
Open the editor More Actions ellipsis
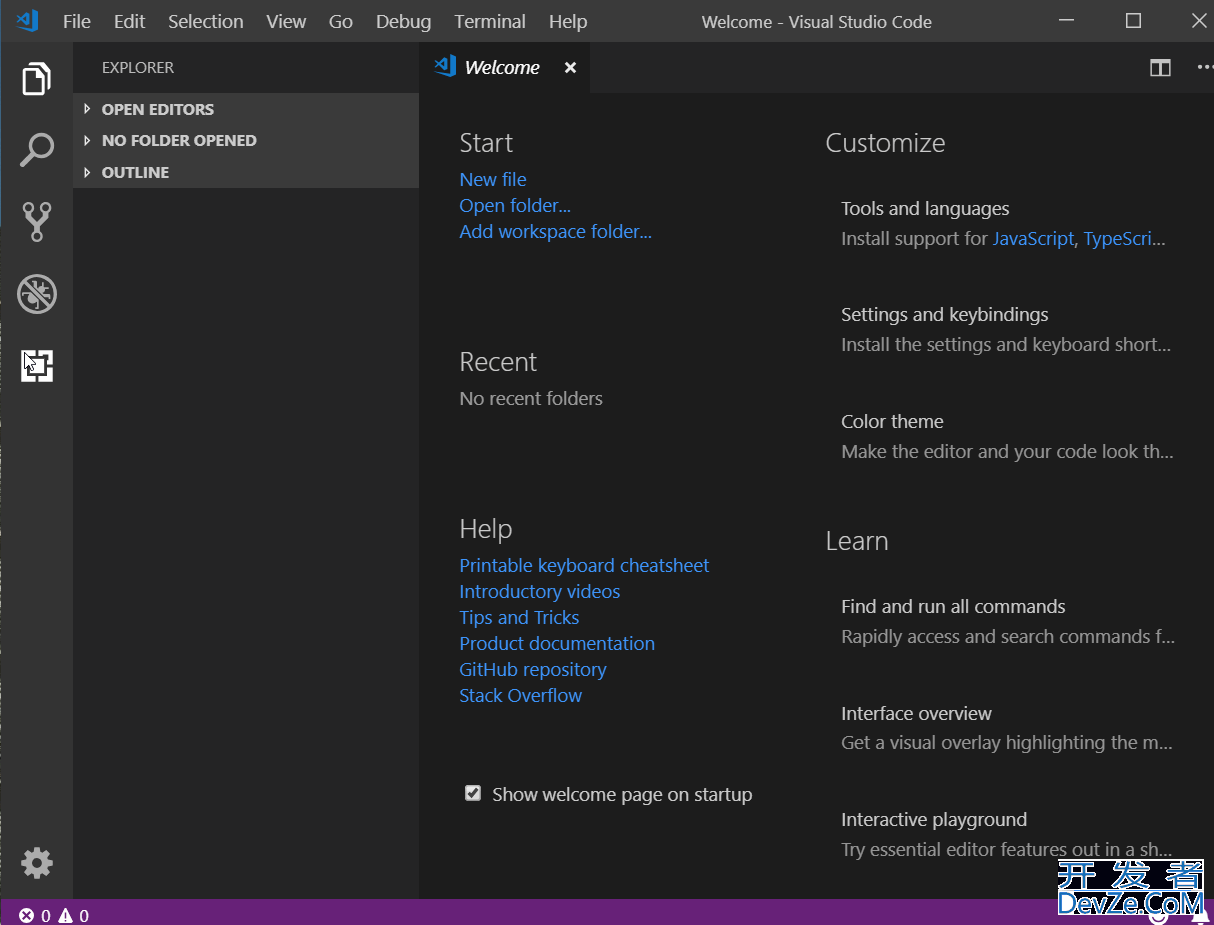pyautogui.click(x=1205, y=68)
